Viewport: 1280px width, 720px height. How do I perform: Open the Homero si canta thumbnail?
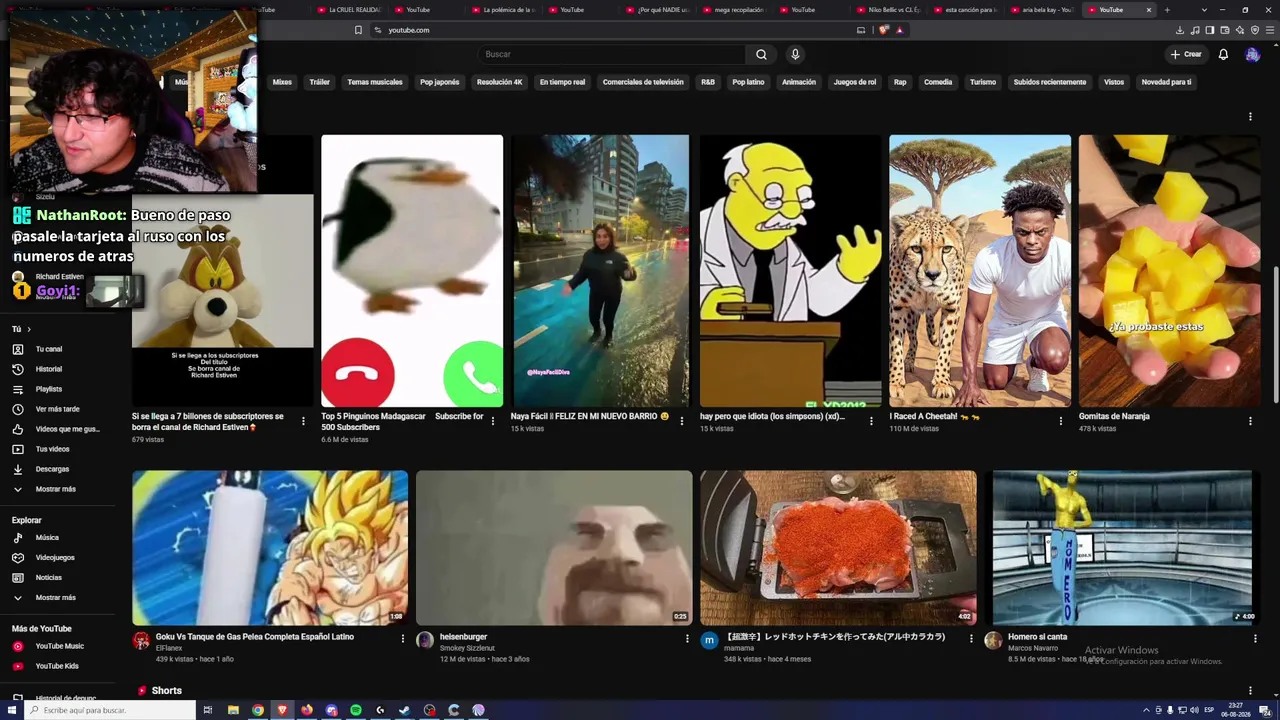point(1122,548)
